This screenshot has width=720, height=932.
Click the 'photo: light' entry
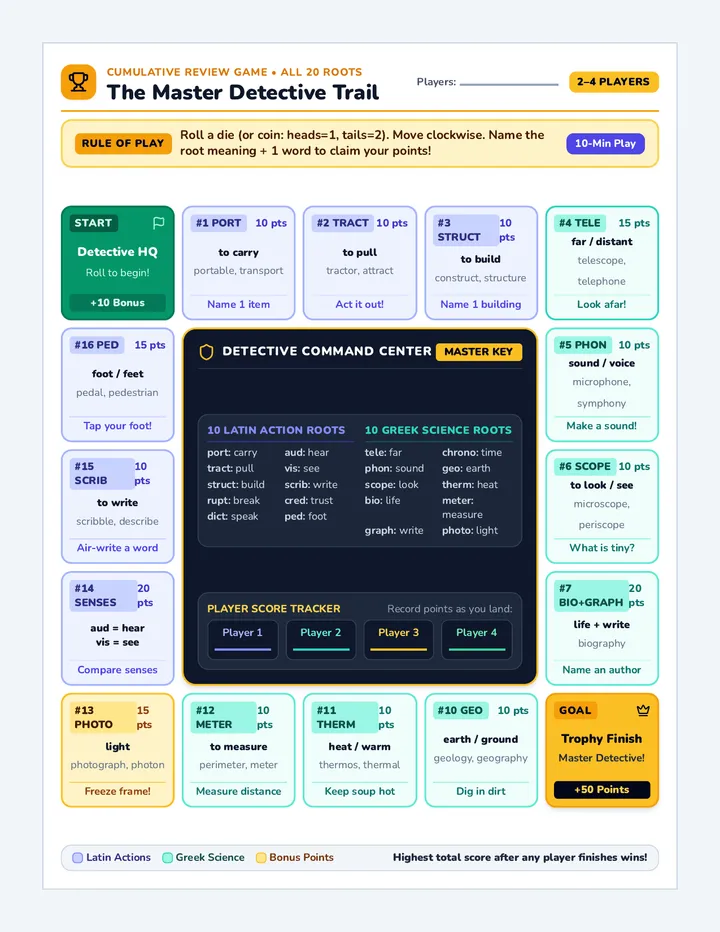pyautogui.click(x=470, y=530)
